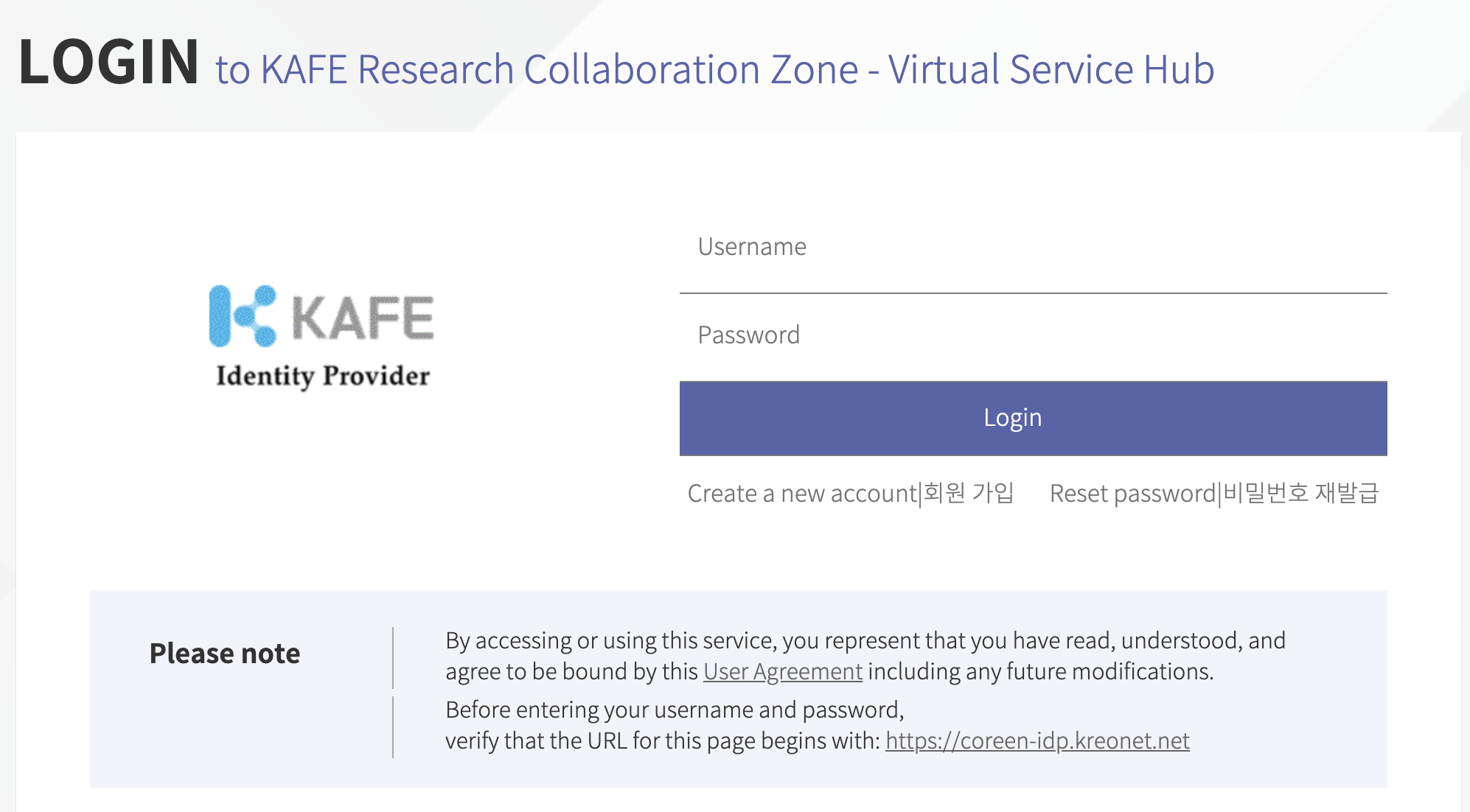Click the Virtual Service Hub title text

coord(1051,70)
